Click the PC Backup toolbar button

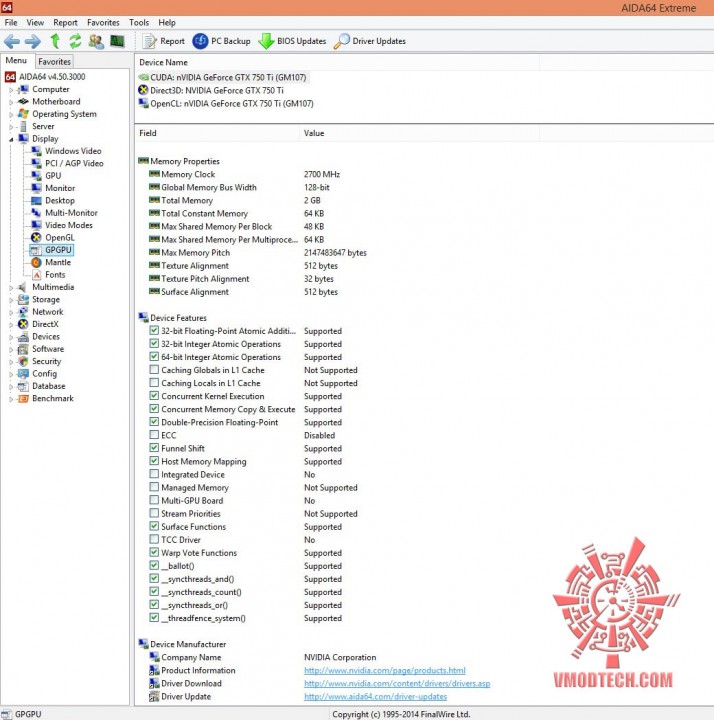pos(221,41)
